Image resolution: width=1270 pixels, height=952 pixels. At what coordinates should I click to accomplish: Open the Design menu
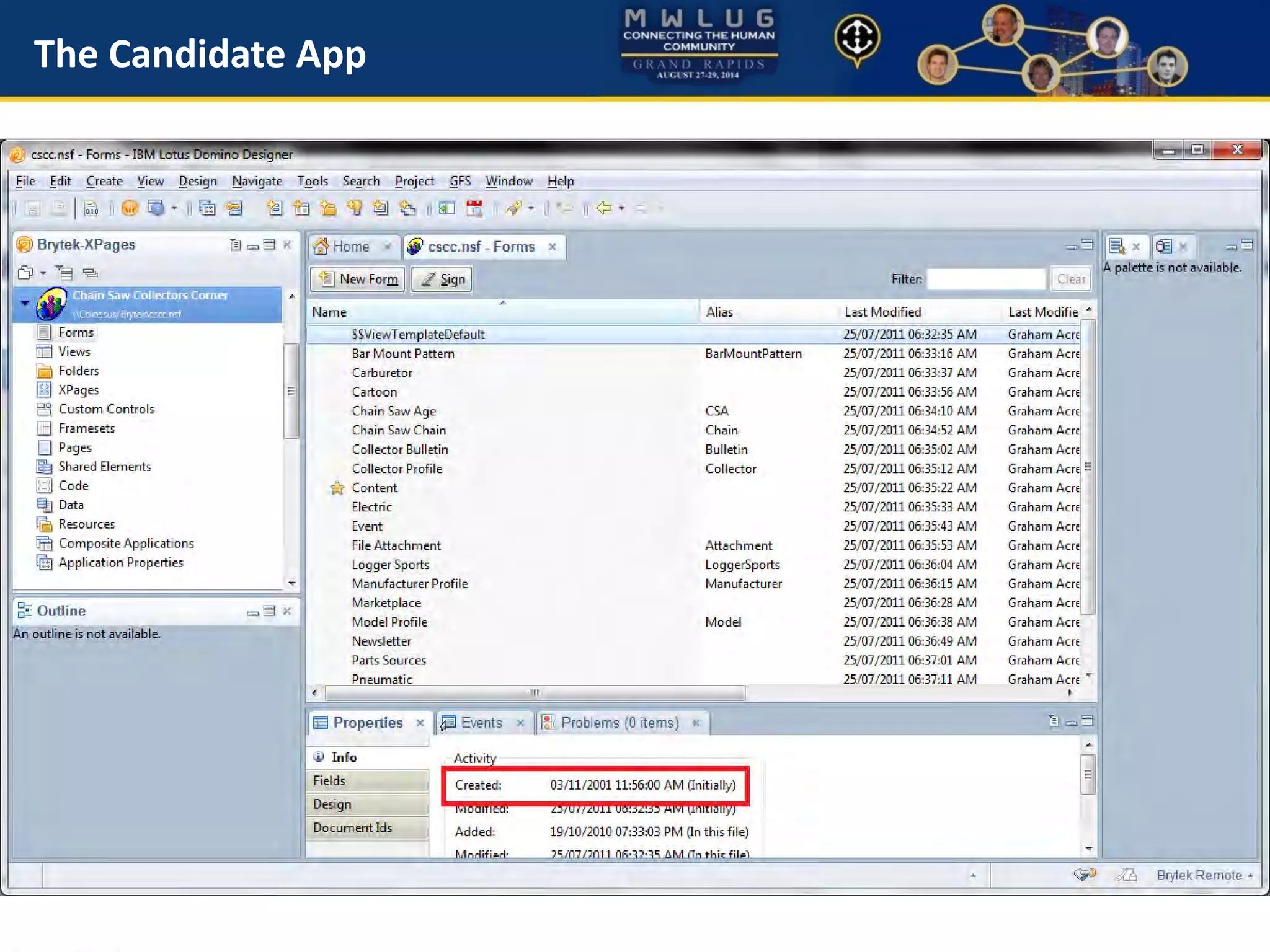point(198,181)
